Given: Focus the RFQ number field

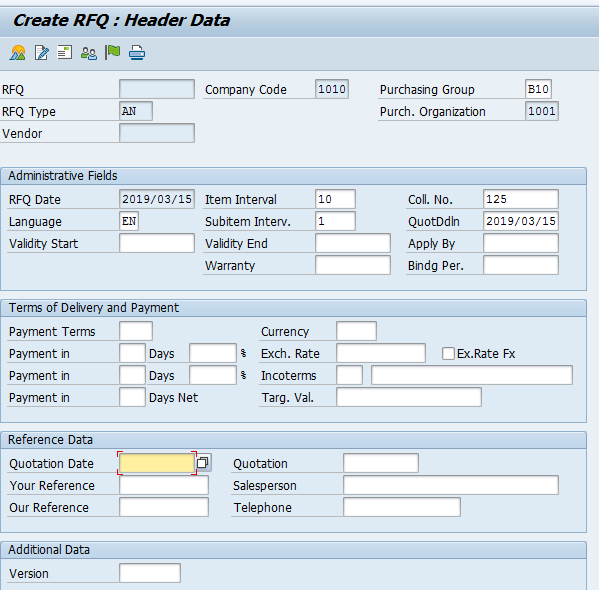Looking at the screenshot, I should tap(157, 89).
